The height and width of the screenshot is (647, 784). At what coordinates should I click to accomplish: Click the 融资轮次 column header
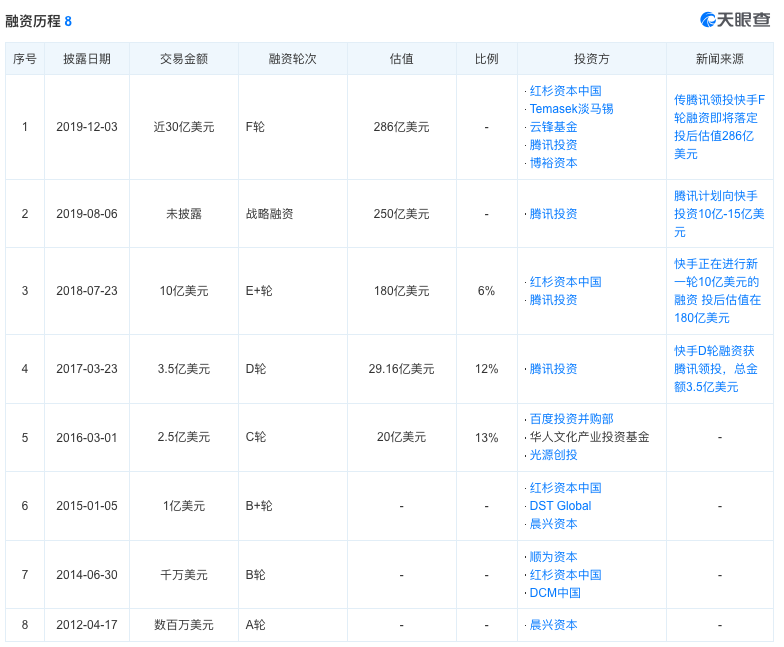[x=292, y=59]
